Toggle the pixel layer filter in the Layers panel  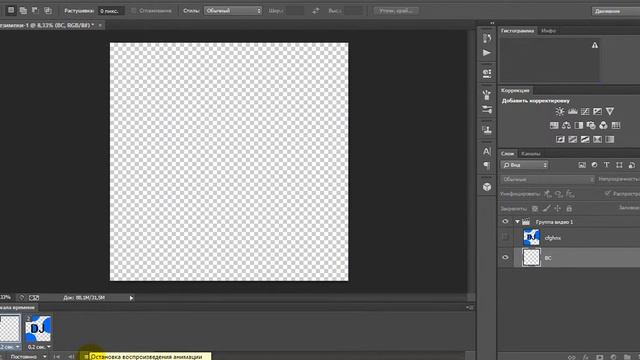(582, 165)
